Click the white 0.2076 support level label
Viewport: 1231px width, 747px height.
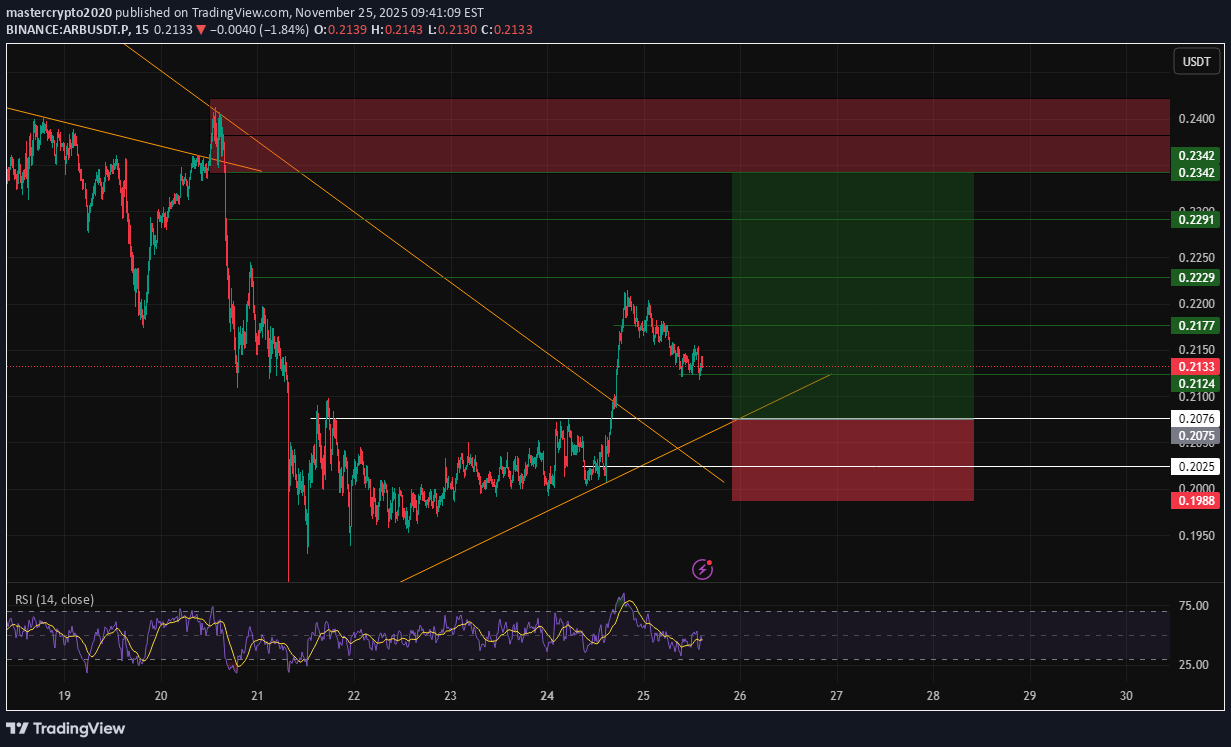pos(1196,418)
